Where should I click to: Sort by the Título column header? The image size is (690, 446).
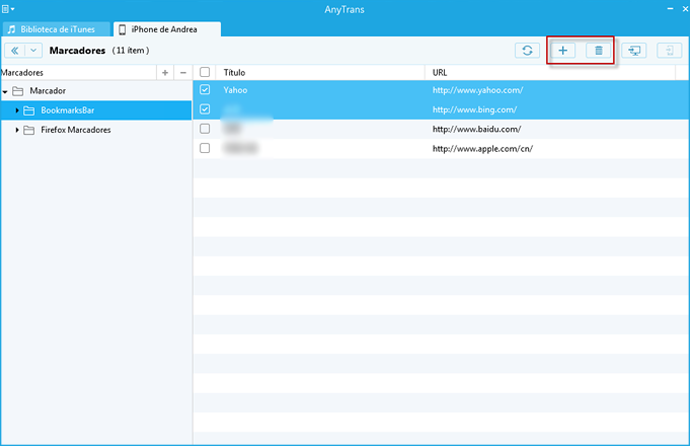pos(320,73)
